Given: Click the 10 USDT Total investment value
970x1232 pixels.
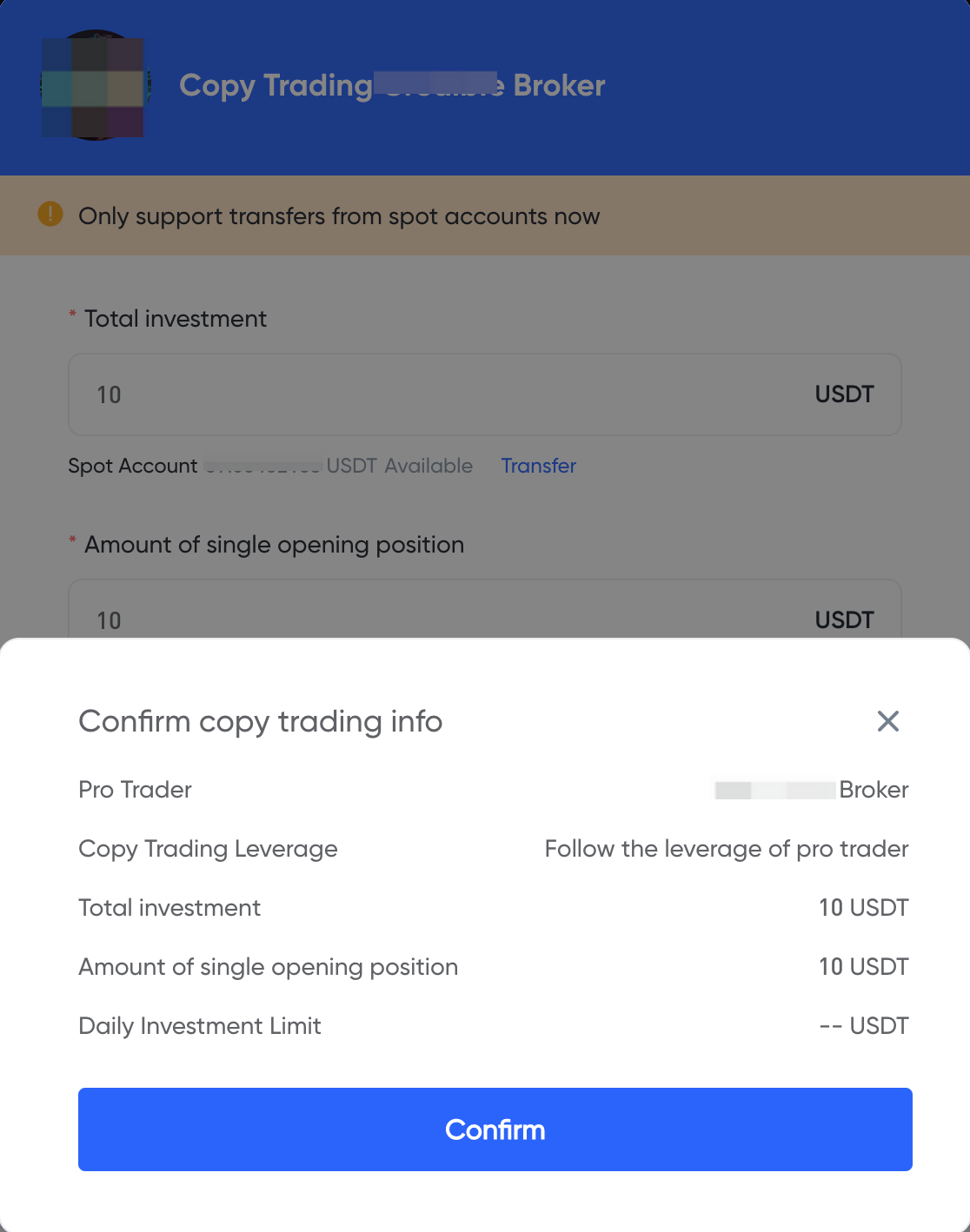Looking at the screenshot, I should 864,908.
